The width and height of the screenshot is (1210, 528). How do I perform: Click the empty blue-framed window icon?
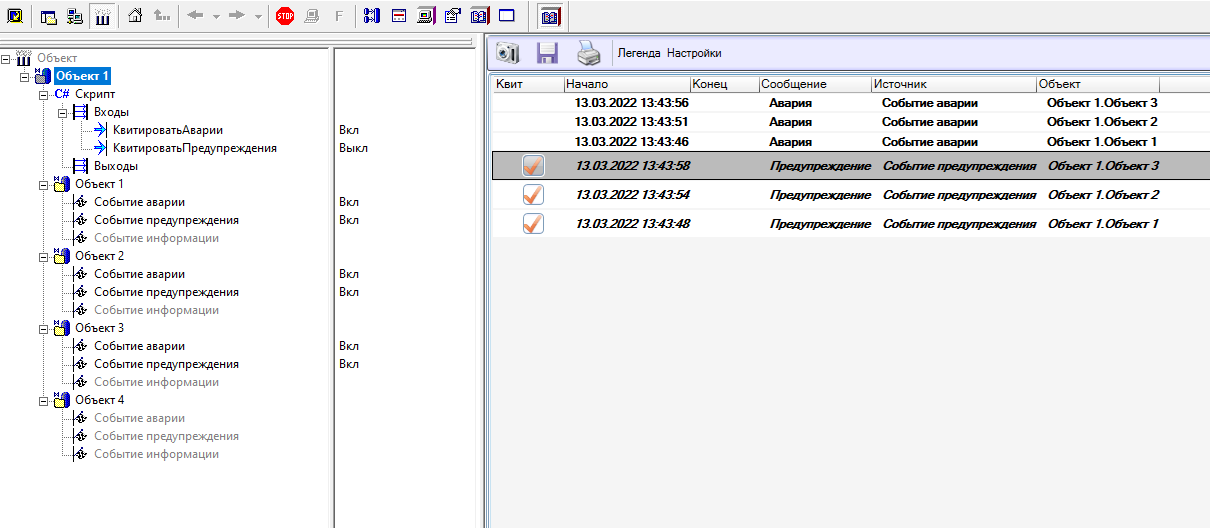[506, 16]
